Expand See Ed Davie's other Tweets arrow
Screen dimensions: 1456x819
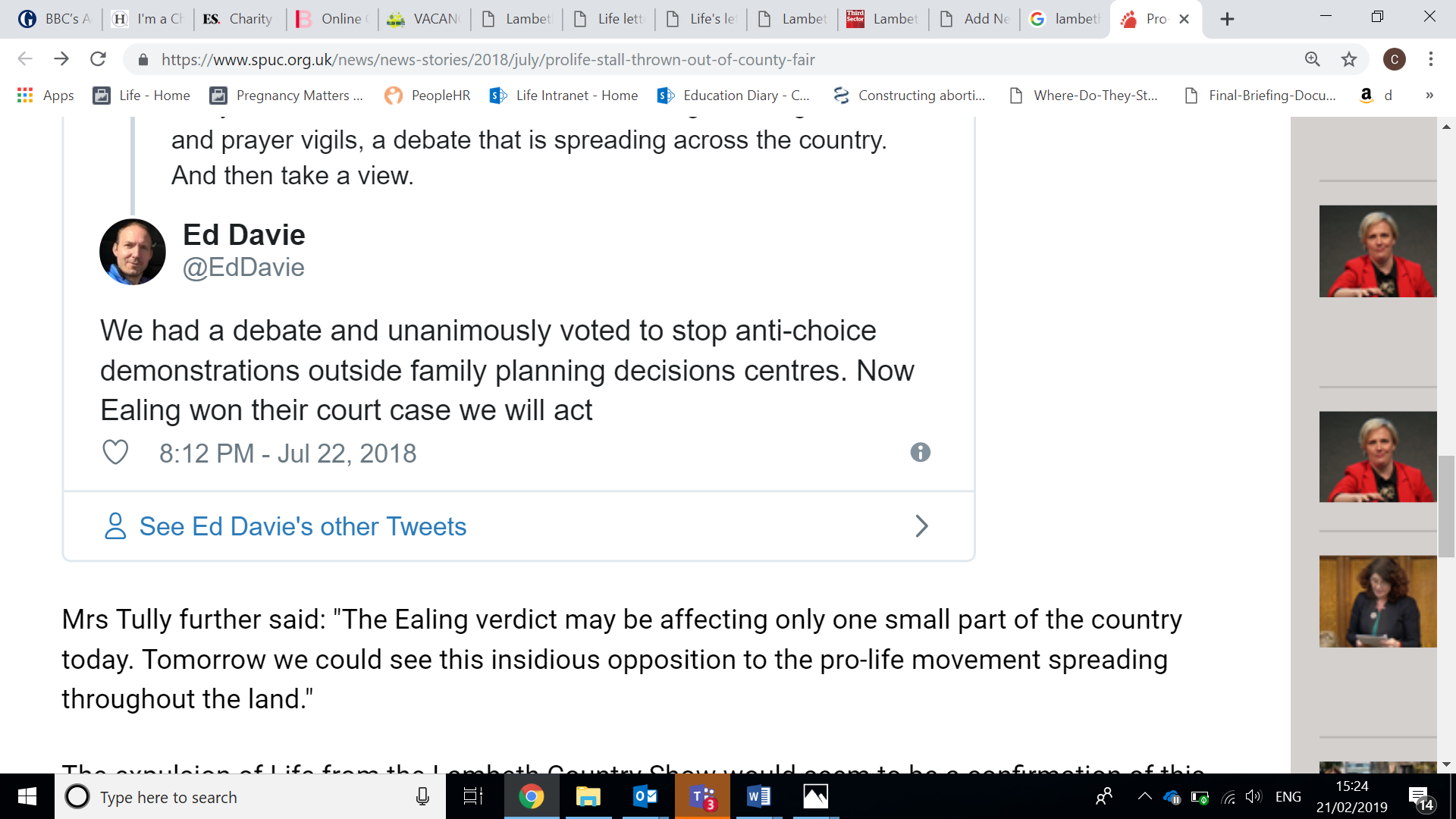(921, 526)
